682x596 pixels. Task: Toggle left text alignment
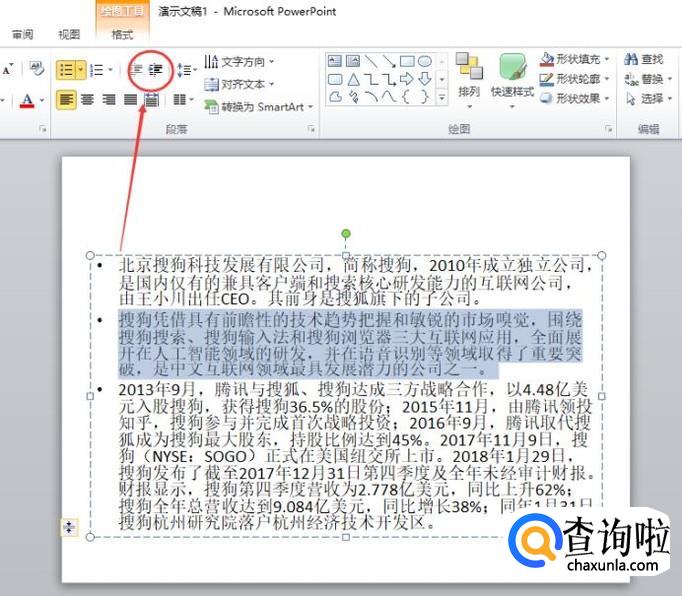(x=66, y=100)
